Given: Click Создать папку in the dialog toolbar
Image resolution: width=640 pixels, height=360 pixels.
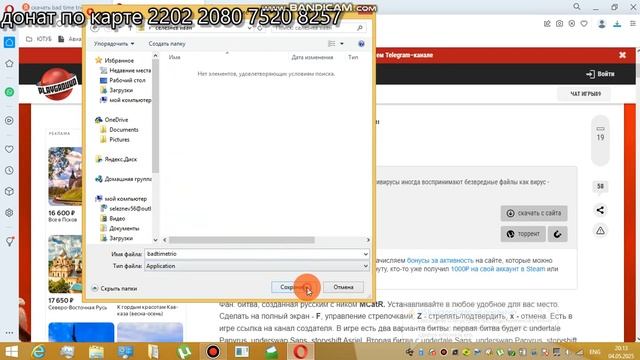Looking at the screenshot, I should click(x=167, y=43).
